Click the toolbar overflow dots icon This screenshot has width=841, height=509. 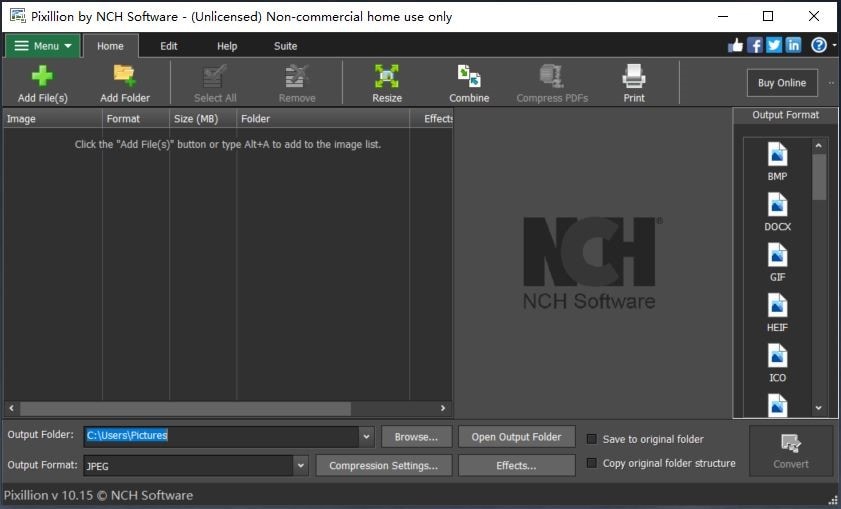coord(831,83)
